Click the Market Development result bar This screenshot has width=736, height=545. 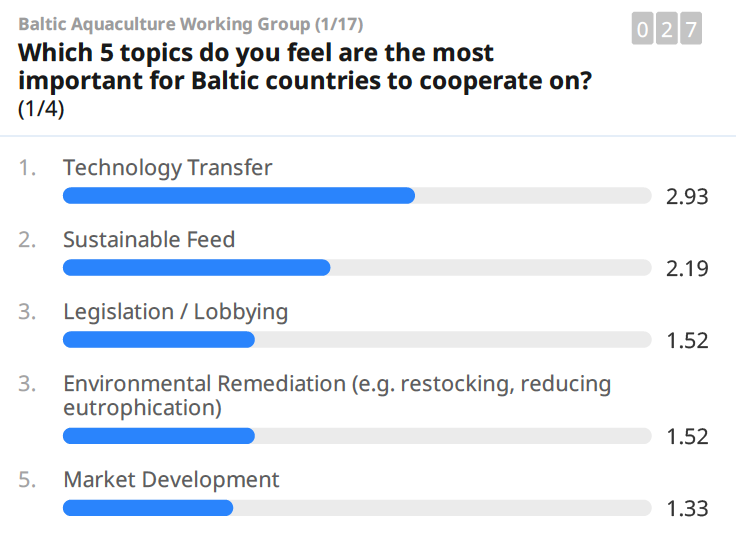pos(357,508)
